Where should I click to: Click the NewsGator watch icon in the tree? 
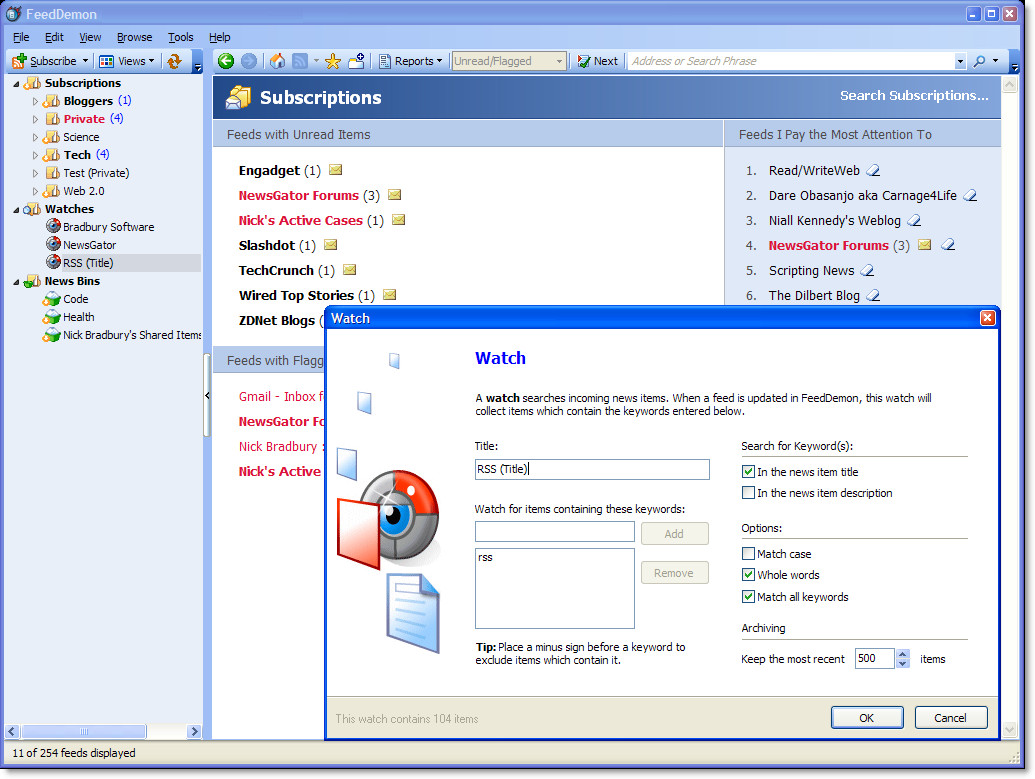[x=53, y=244]
